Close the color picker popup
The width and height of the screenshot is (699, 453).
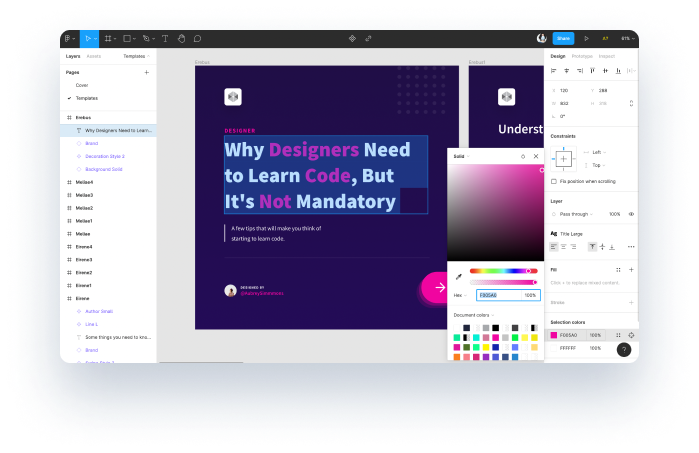point(536,156)
